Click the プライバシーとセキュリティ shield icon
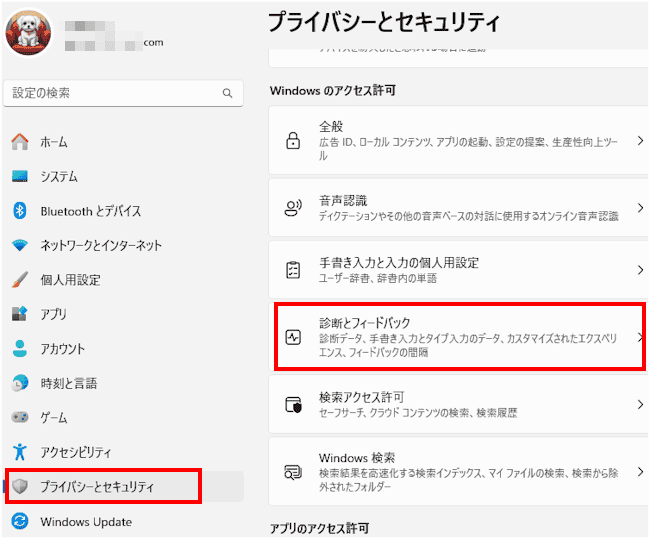The width and height of the screenshot is (650, 539). [x=19, y=486]
